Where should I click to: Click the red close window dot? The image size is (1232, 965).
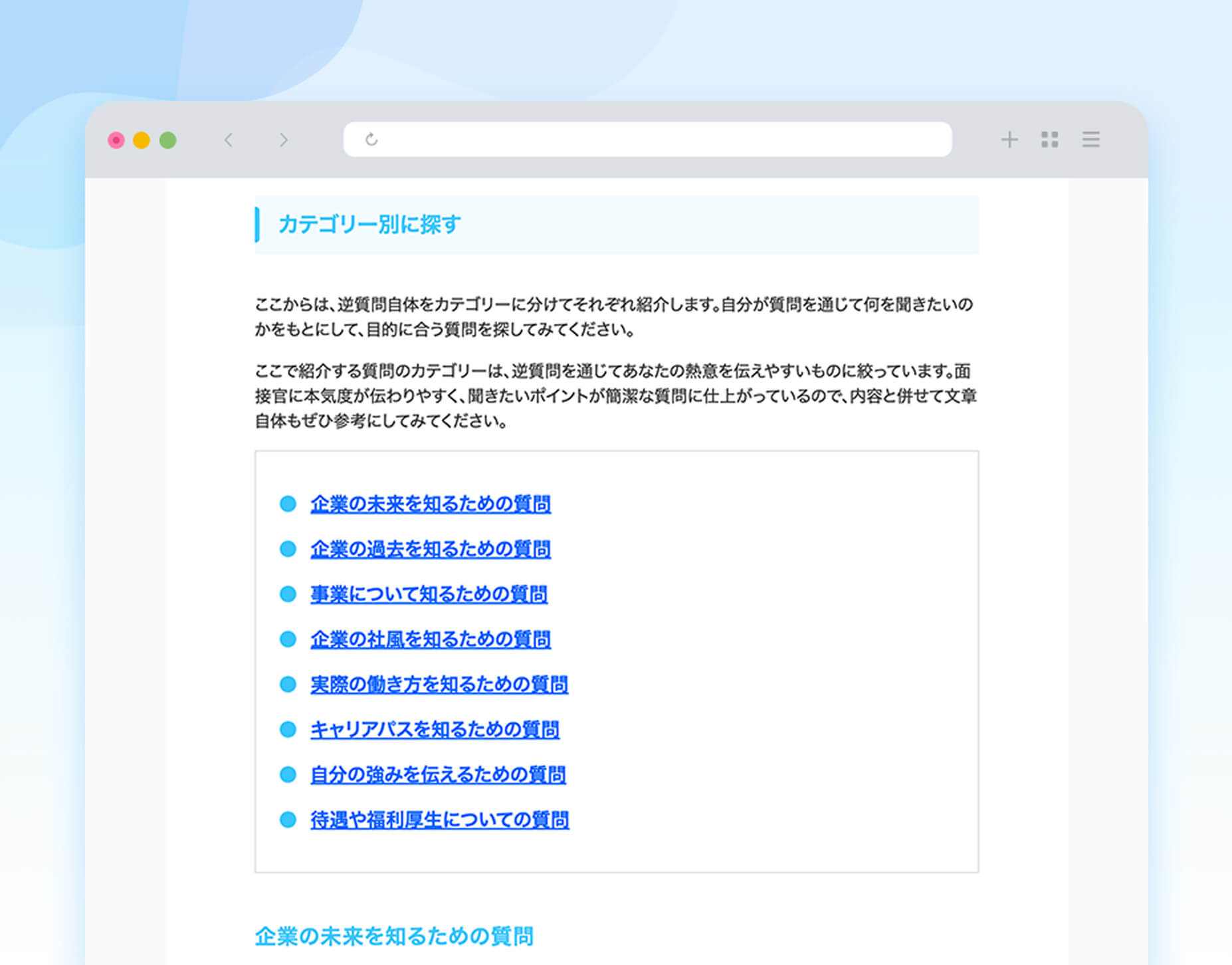click(116, 140)
